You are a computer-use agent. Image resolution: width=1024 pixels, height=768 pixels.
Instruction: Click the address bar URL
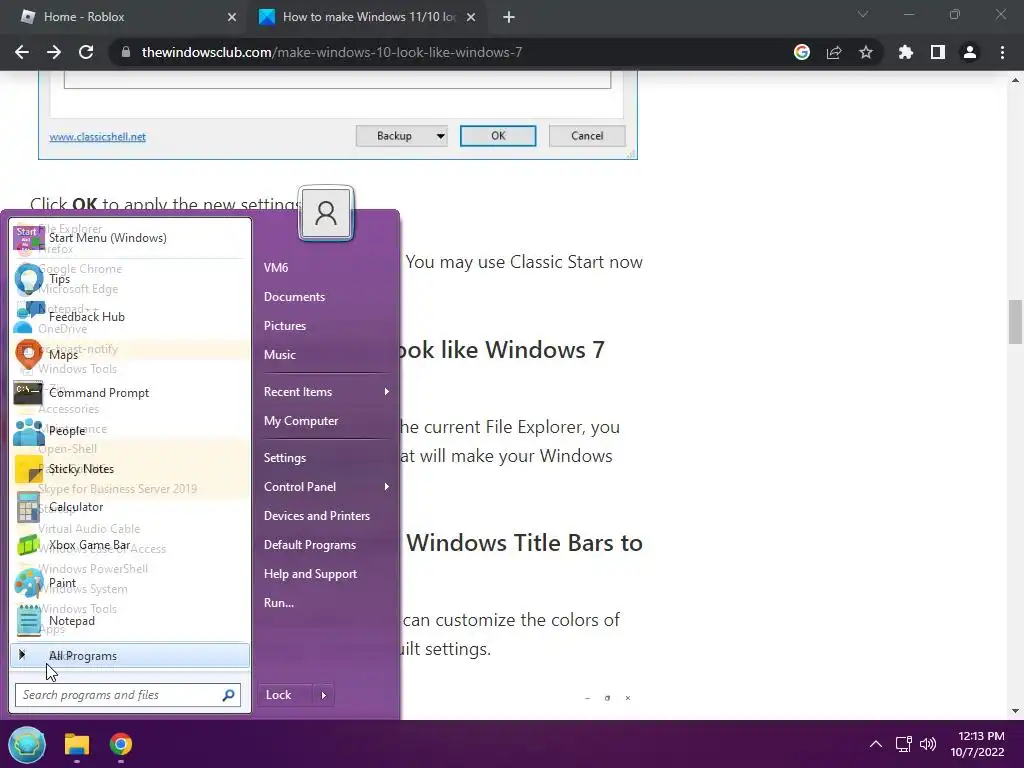332,52
